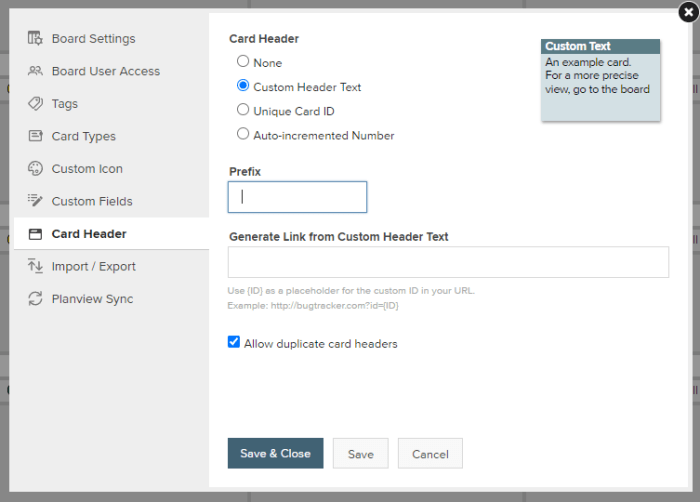Click the Generate Link URL input field
The image size is (700, 502).
pyautogui.click(x=448, y=262)
